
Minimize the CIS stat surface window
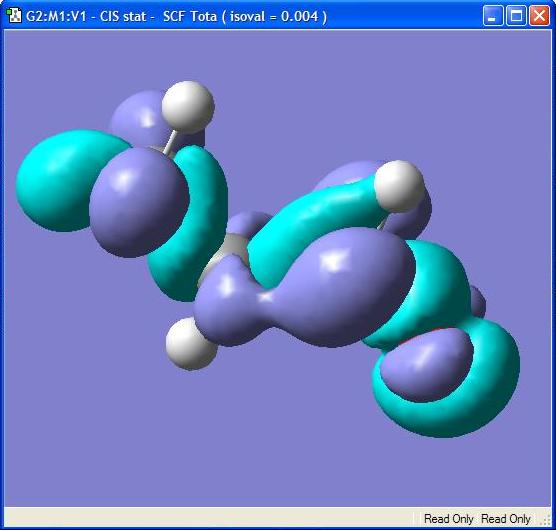[x=493, y=16]
